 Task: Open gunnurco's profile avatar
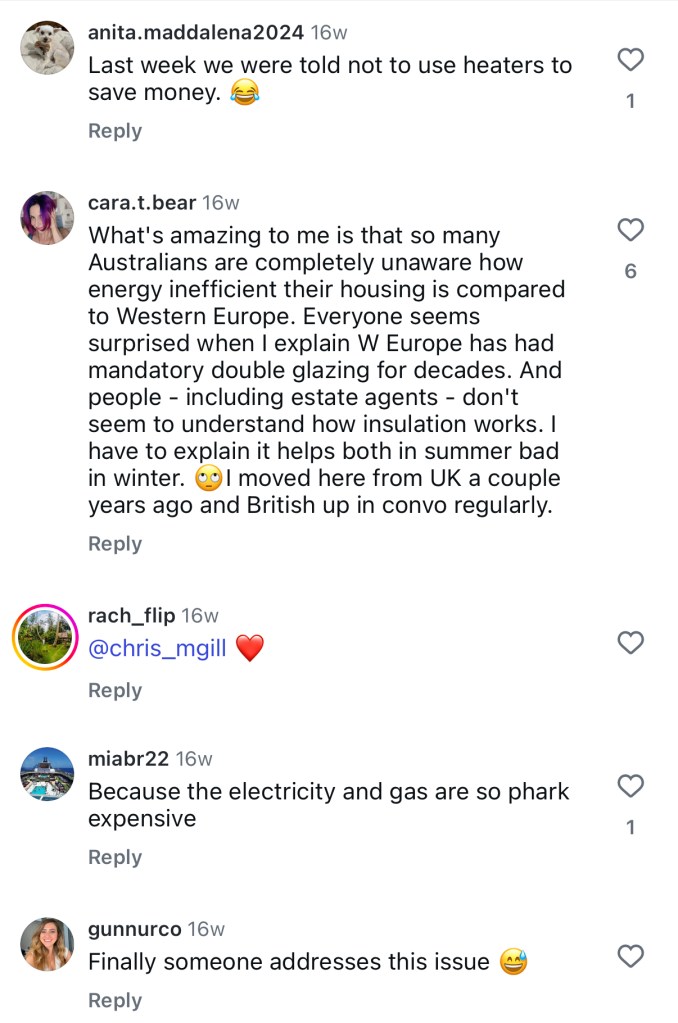47,944
